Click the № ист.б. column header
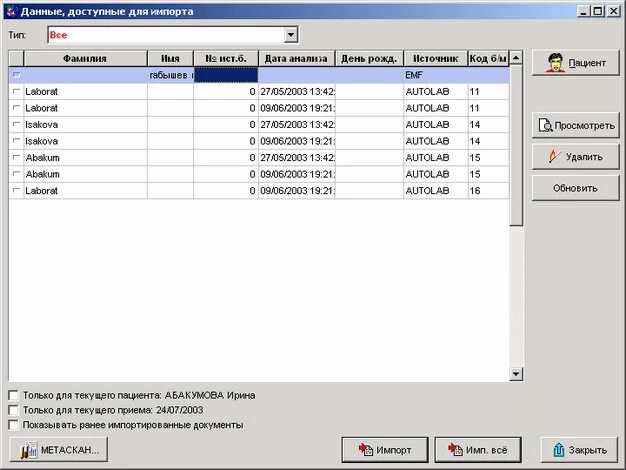 point(226,59)
